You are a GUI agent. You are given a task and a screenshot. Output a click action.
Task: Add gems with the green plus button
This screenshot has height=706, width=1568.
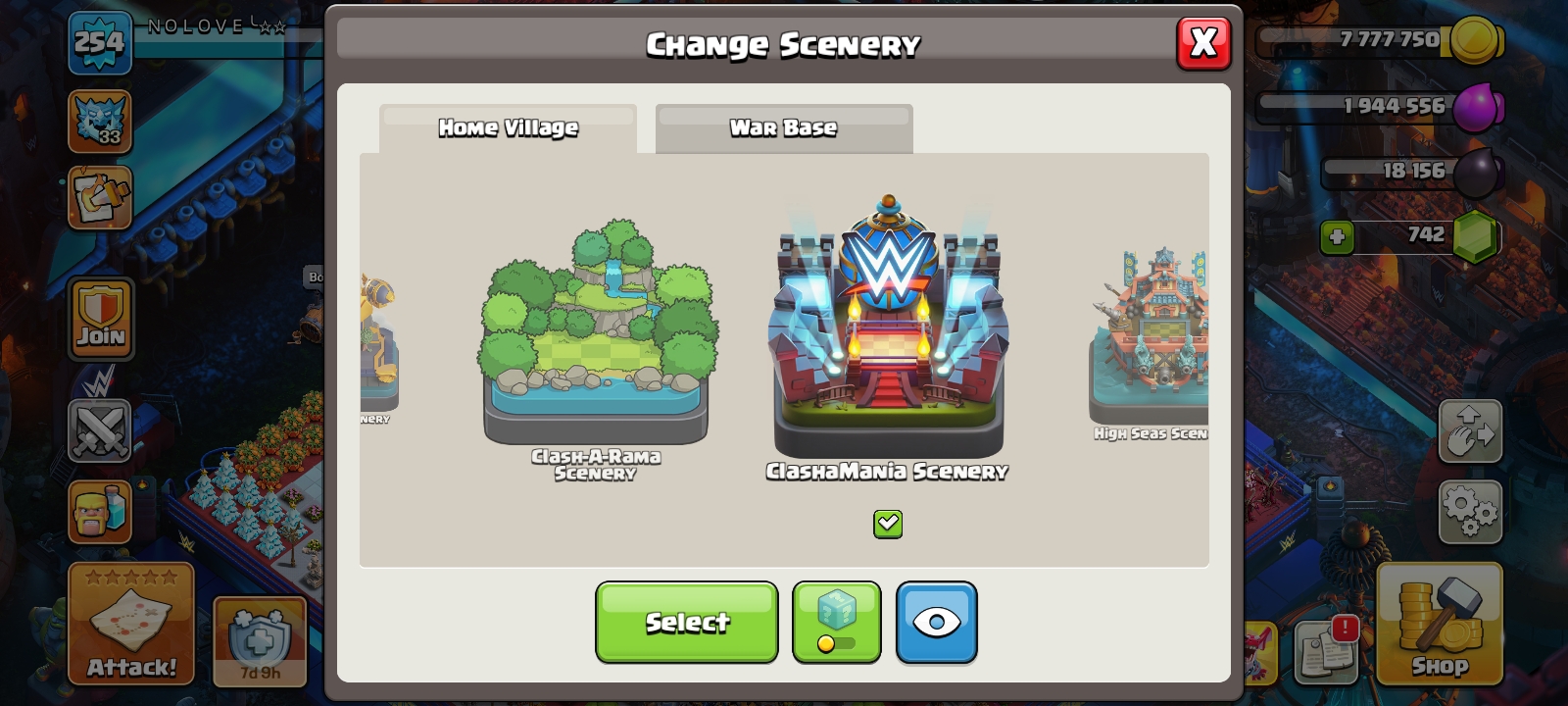tap(1337, 237)
